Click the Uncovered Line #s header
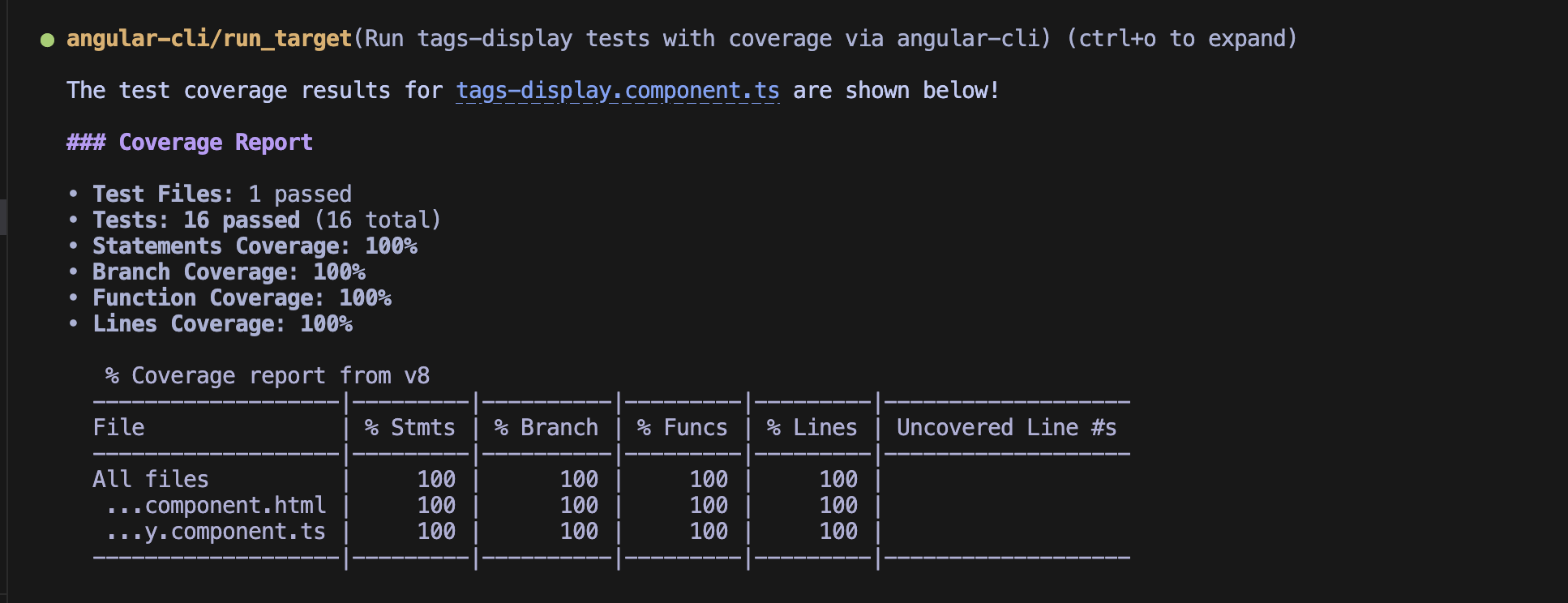 click(x=1007, y=428)
